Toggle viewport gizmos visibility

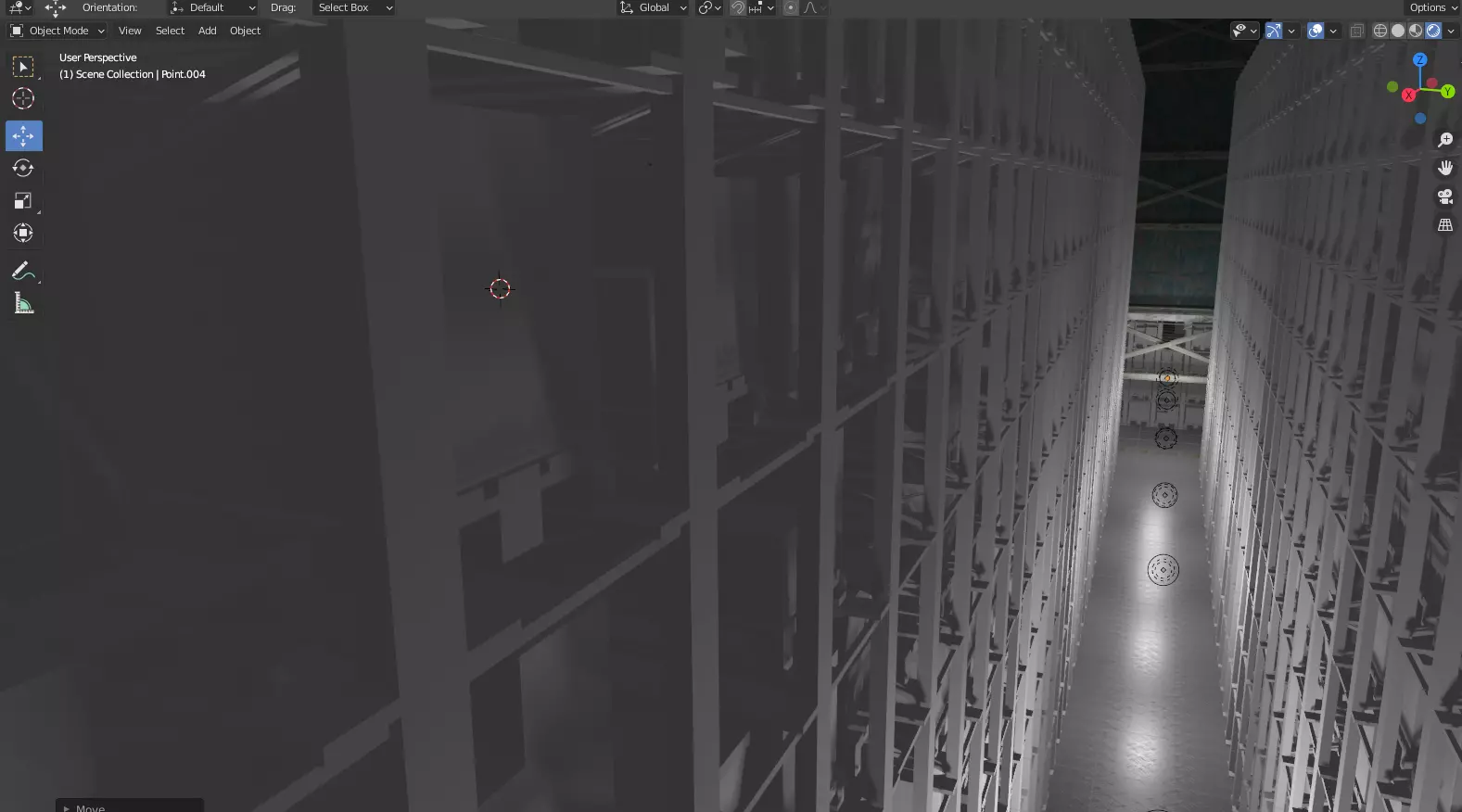coord(1274,31)
